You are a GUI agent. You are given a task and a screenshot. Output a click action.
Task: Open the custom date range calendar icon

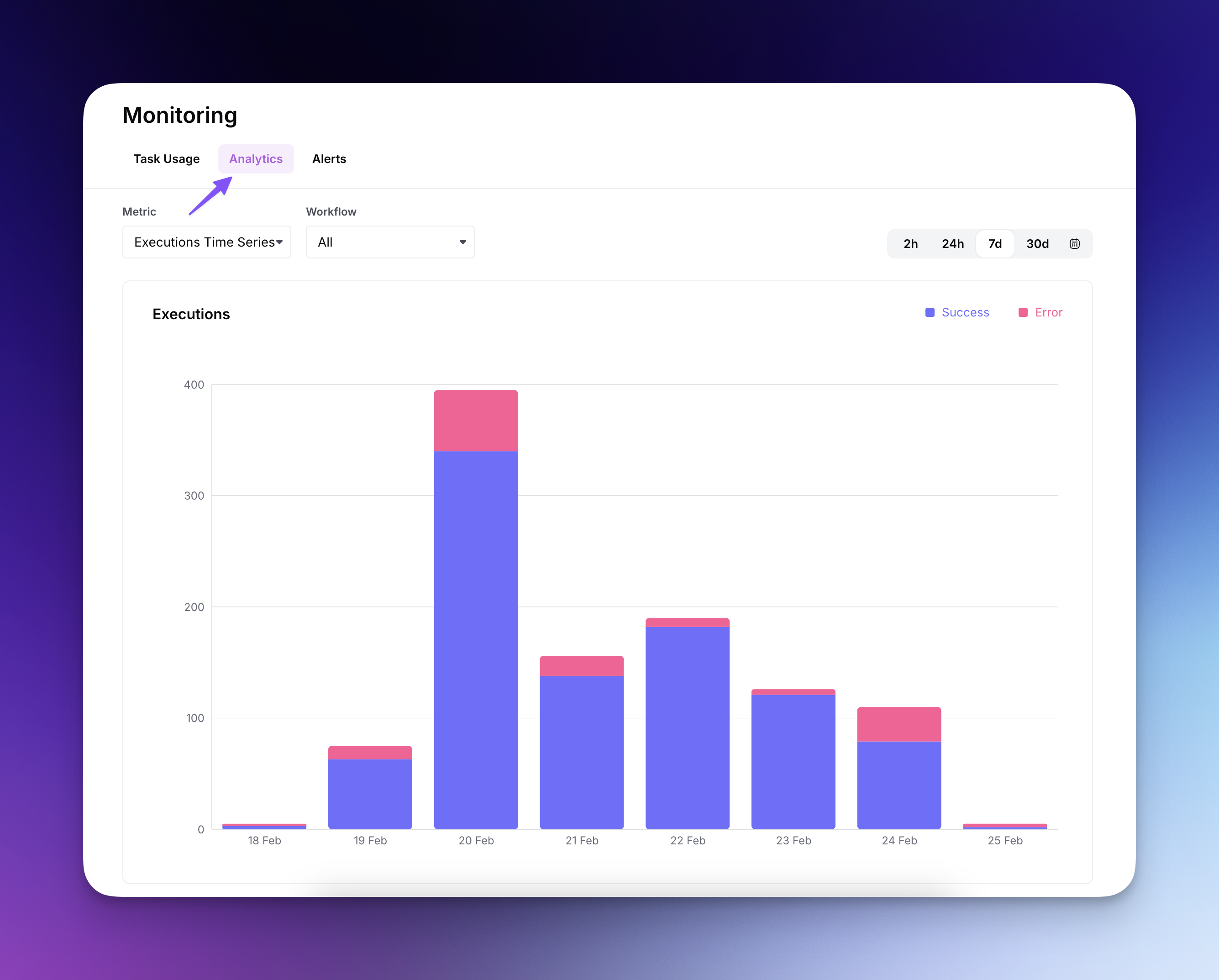click(x=1074, y=244)
